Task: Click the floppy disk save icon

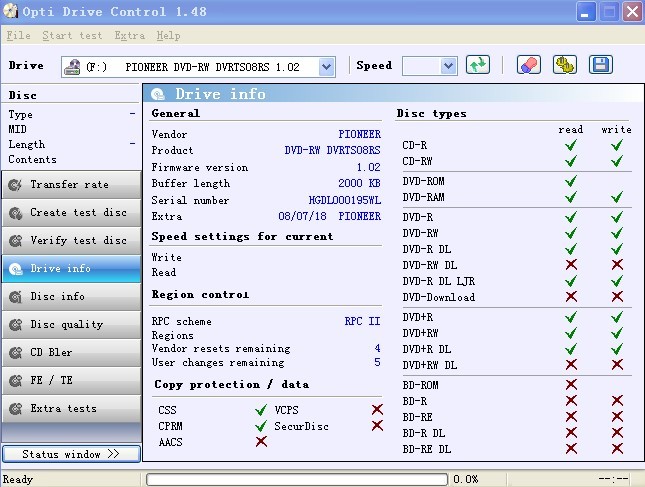Action: pos(601,65)
